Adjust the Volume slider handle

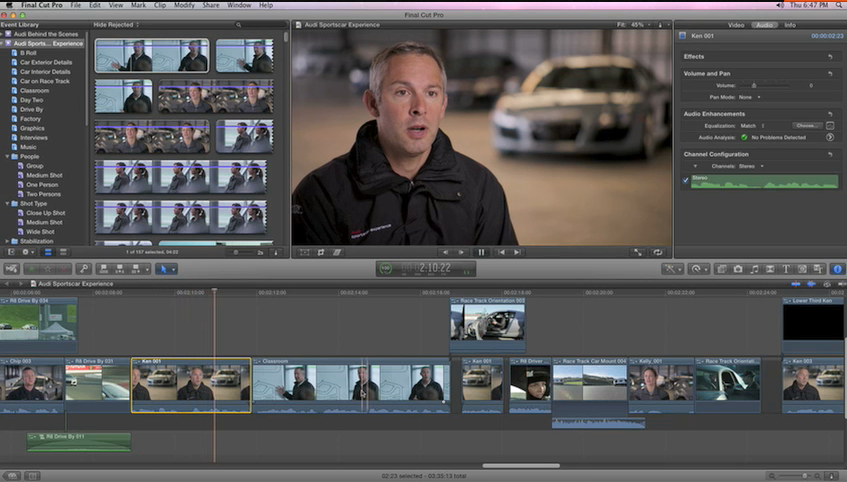753,86
